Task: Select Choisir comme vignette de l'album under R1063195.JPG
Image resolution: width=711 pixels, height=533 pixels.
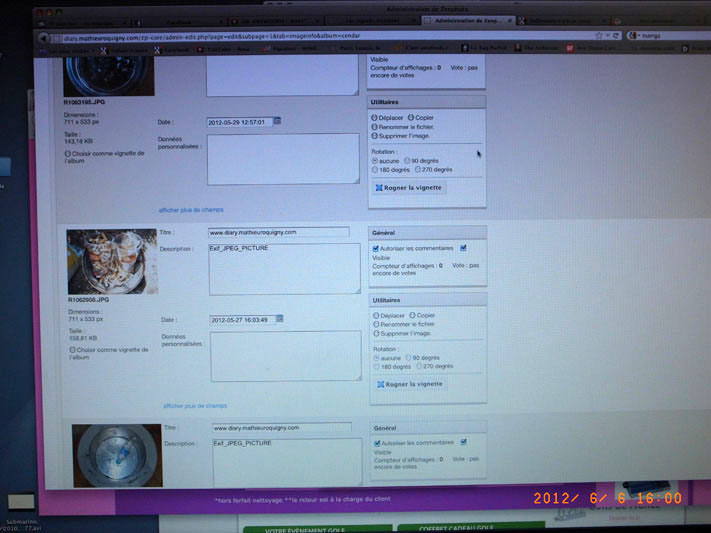Action: 68,154
